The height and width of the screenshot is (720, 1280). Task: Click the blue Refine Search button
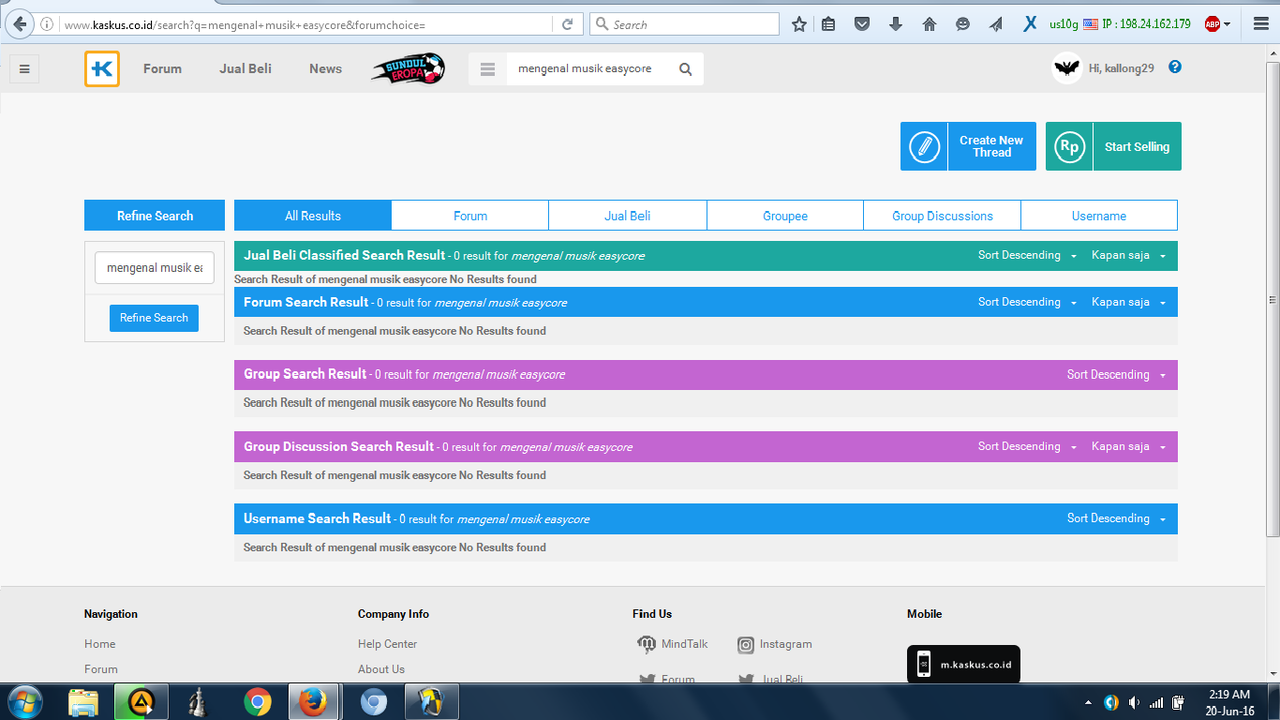point(154,318)
